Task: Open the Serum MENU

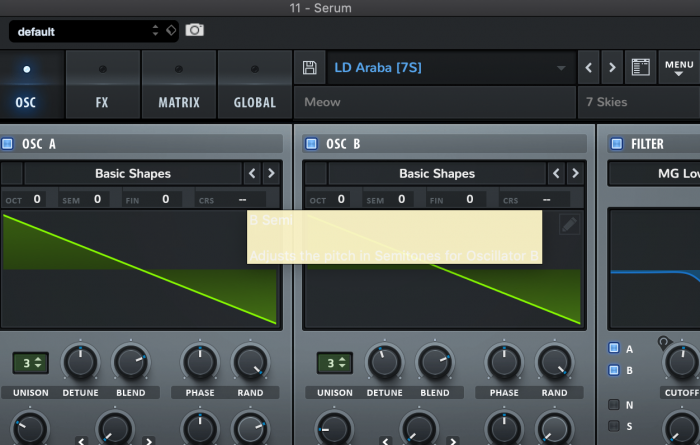Action: (679, 68)
